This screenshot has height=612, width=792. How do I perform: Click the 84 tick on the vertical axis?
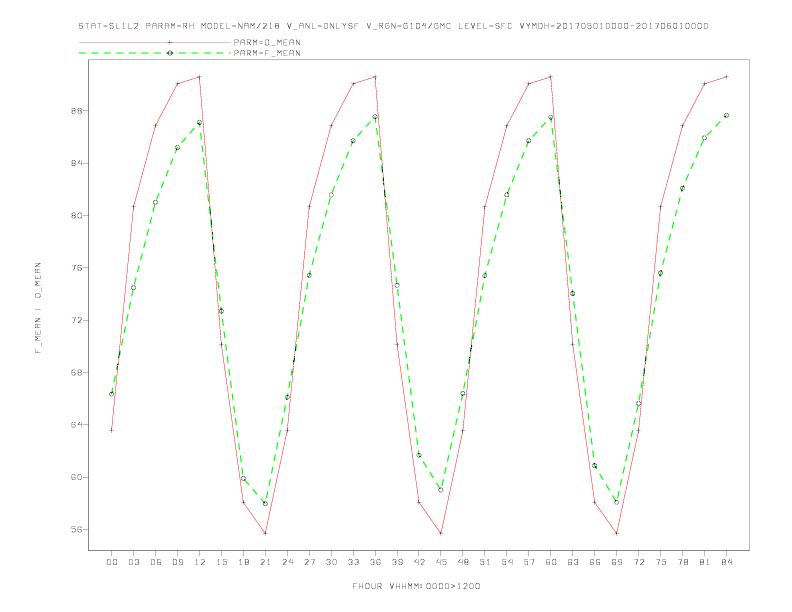77,163
